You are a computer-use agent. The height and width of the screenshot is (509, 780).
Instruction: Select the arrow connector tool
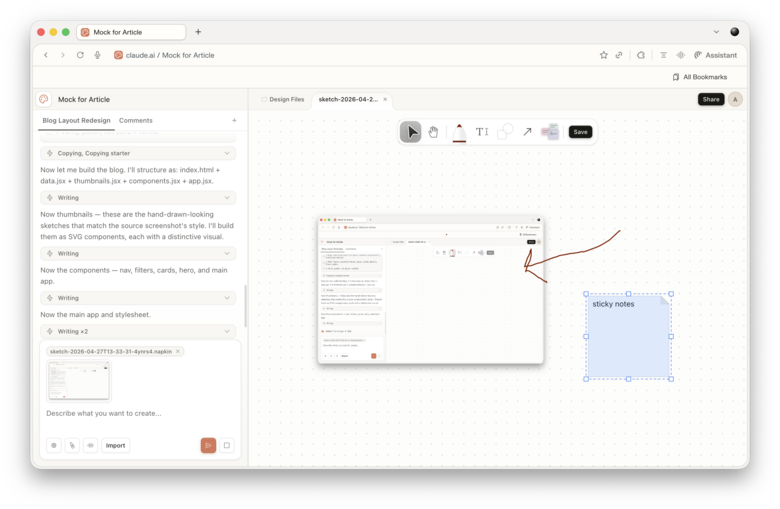coord(527,132)
